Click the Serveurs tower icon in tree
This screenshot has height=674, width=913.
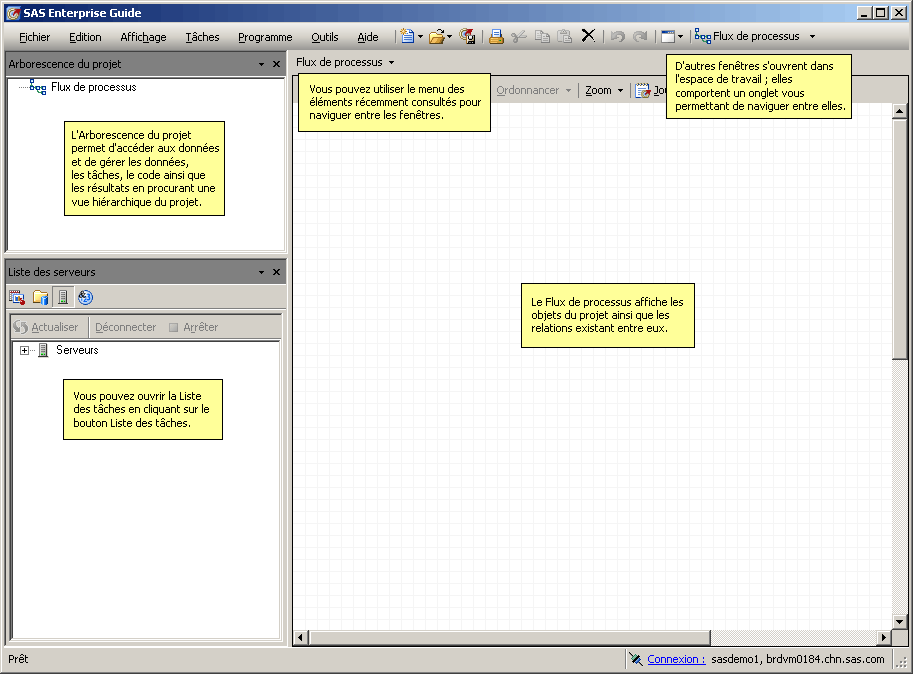click(43, 350)
